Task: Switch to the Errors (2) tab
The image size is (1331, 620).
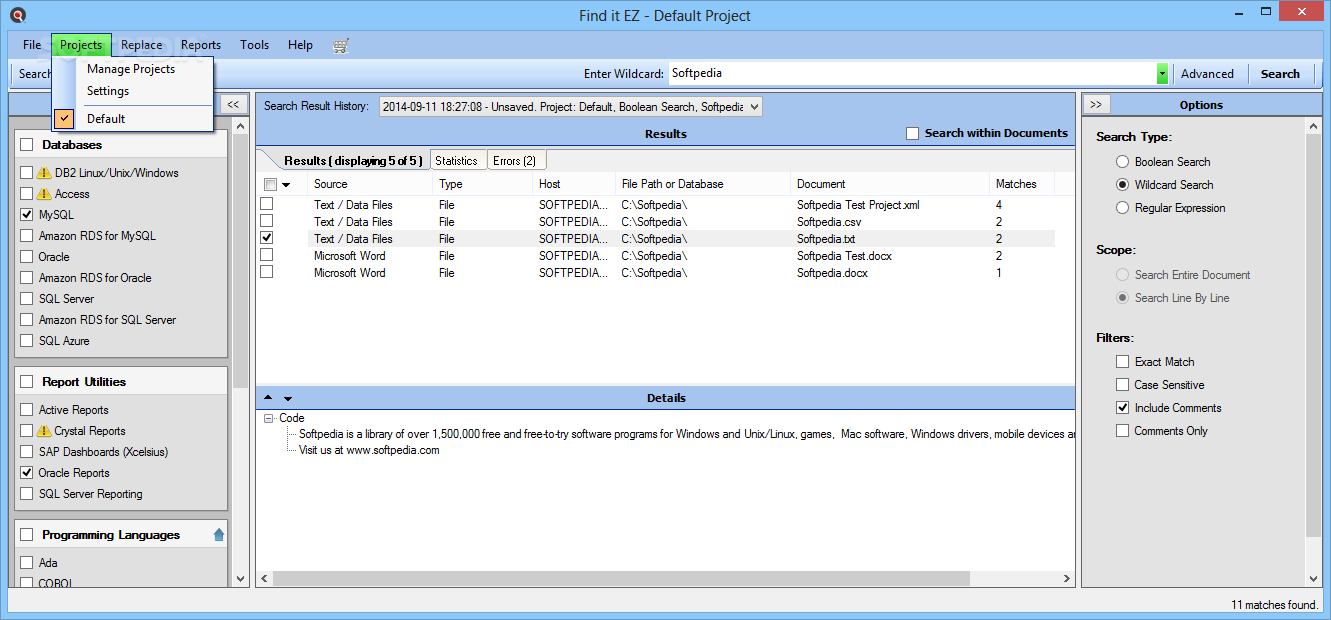Action: tap(515, 161)
